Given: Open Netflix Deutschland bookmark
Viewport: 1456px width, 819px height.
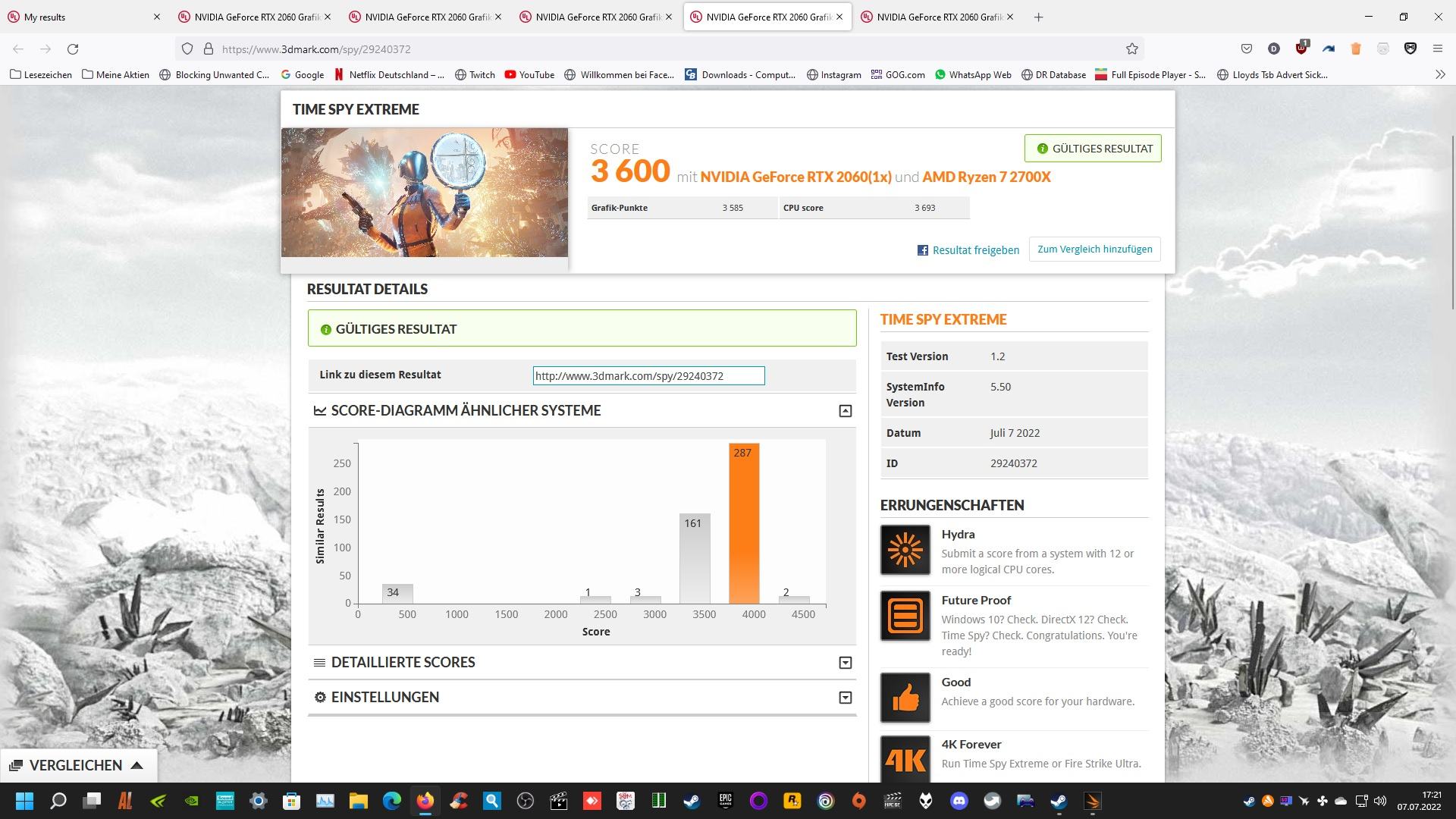Looking at the screenshot, I should [x=389, y=74].
